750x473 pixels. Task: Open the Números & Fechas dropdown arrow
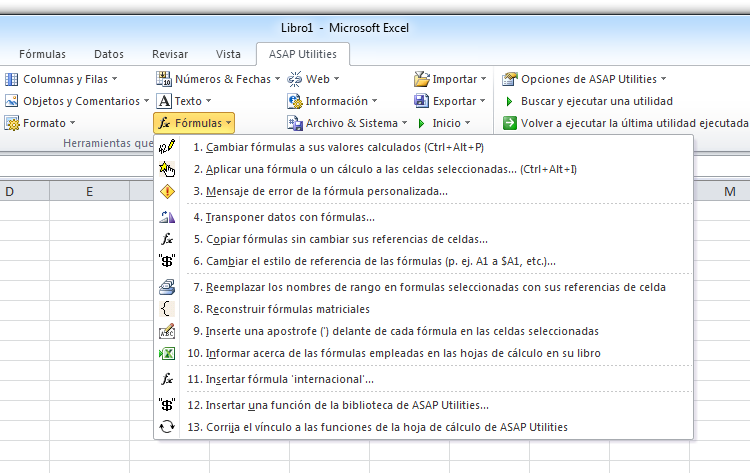(x=277, y=79)
